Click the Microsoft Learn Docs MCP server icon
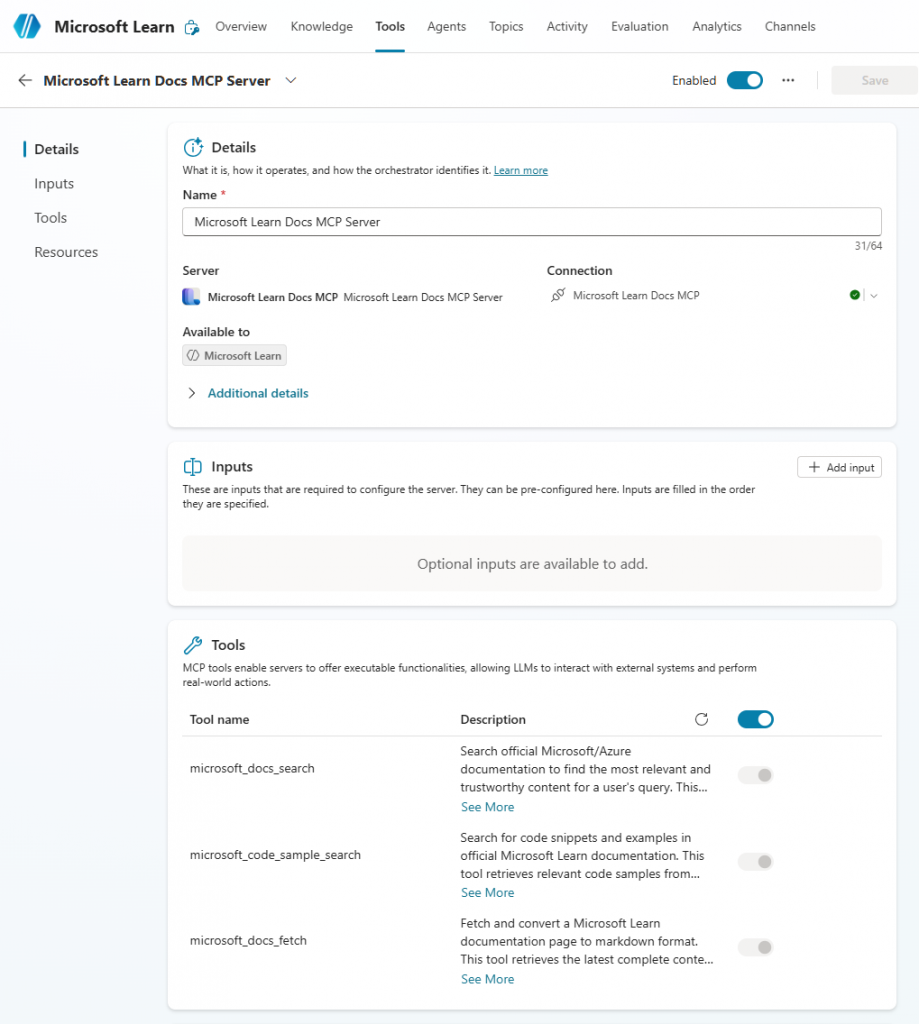Viewport: 919px width, 1024px height. (x=191, y=294)
